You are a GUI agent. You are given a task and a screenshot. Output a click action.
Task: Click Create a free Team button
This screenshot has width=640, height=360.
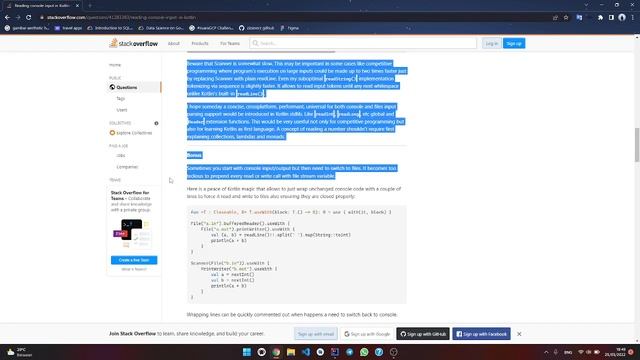pos(134,260)
